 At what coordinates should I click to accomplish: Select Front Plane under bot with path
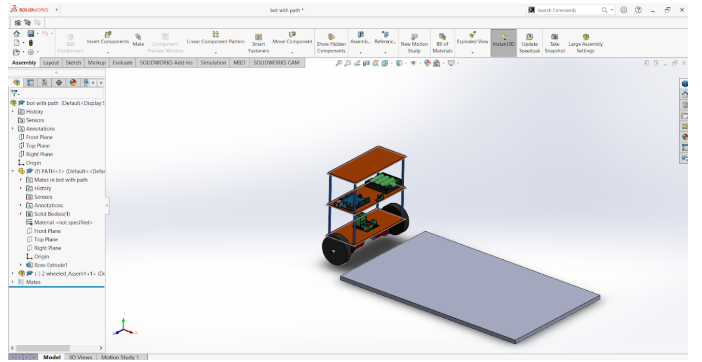click(39, 137)
